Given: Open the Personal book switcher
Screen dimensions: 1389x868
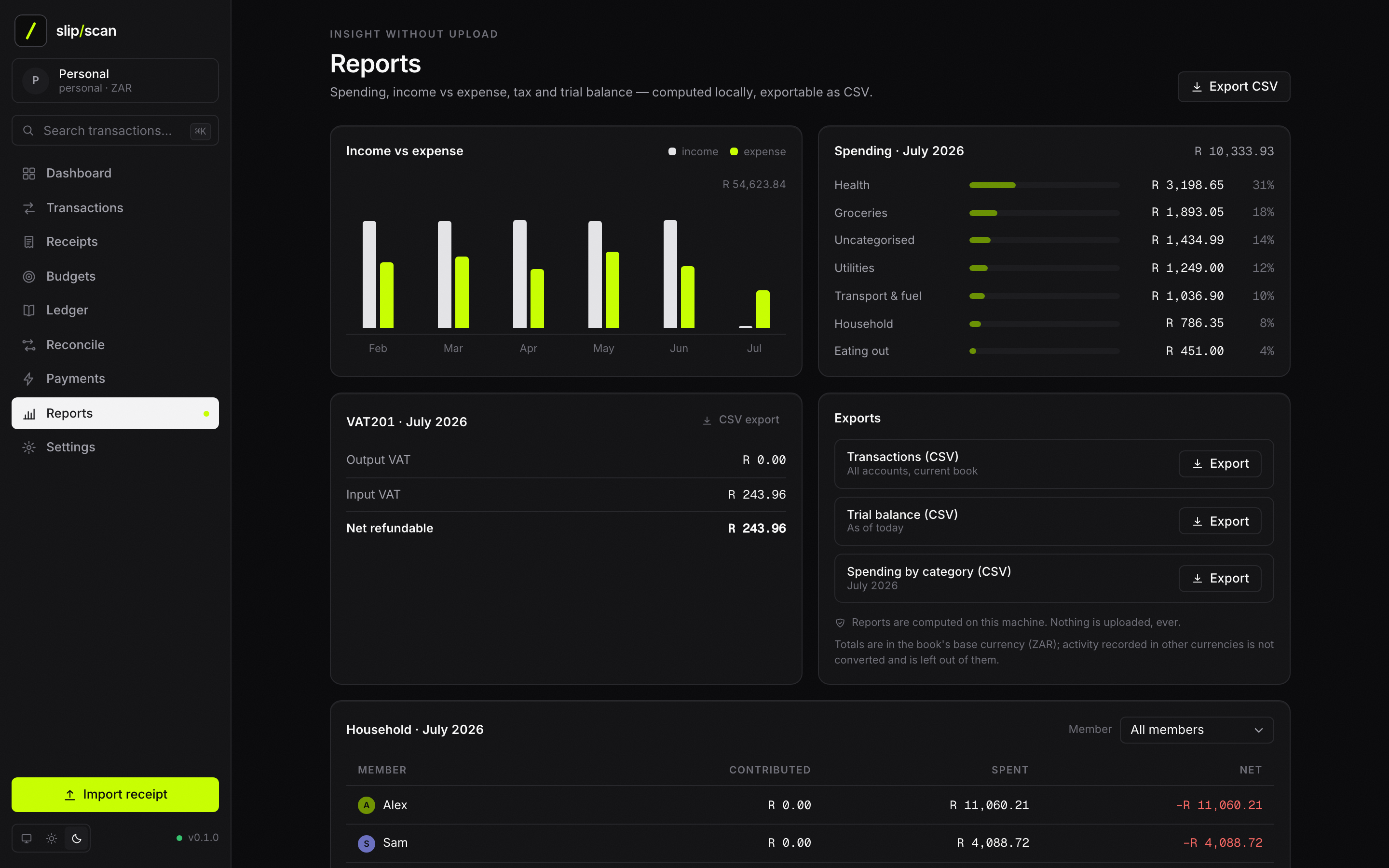Looking at the screenshot, I should [115, 81].
